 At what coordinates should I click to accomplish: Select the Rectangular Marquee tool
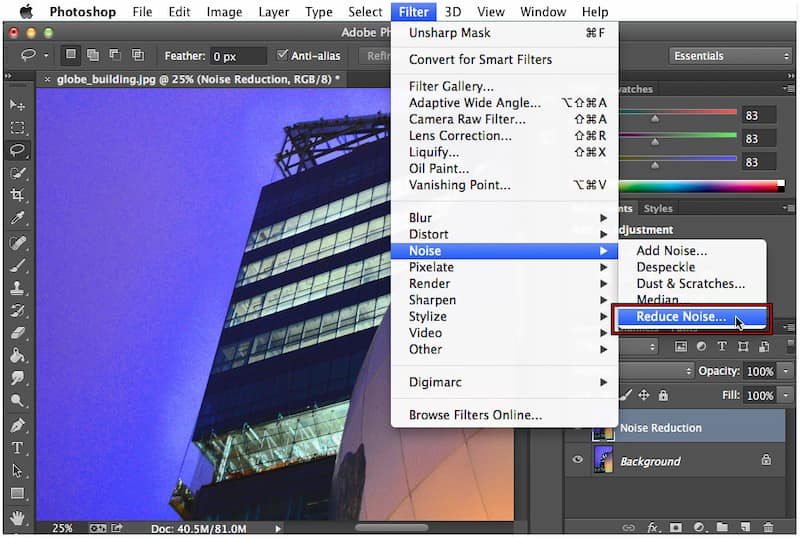[x=17, y=128]
